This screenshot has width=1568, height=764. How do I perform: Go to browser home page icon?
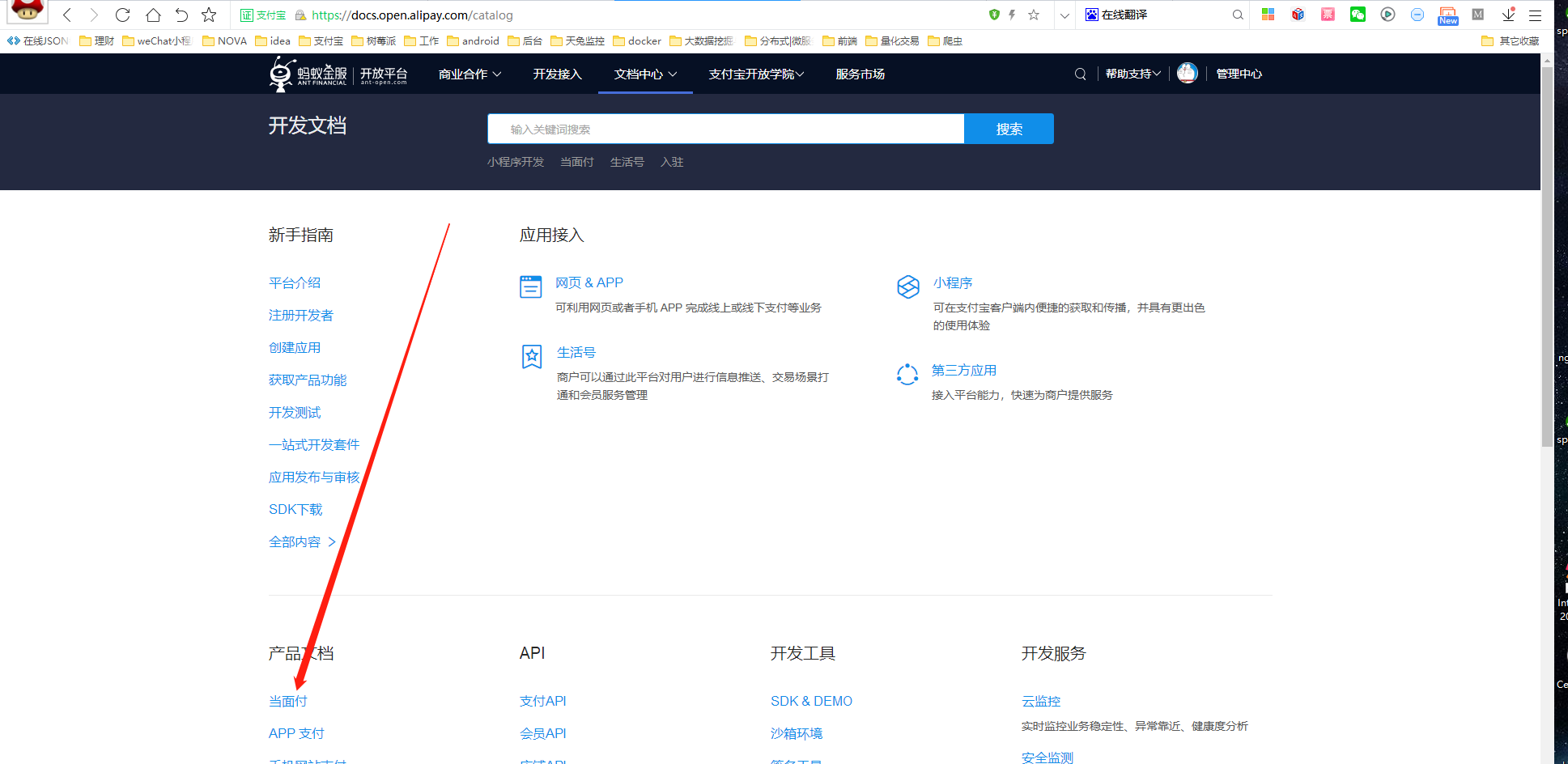coord(153,15)
